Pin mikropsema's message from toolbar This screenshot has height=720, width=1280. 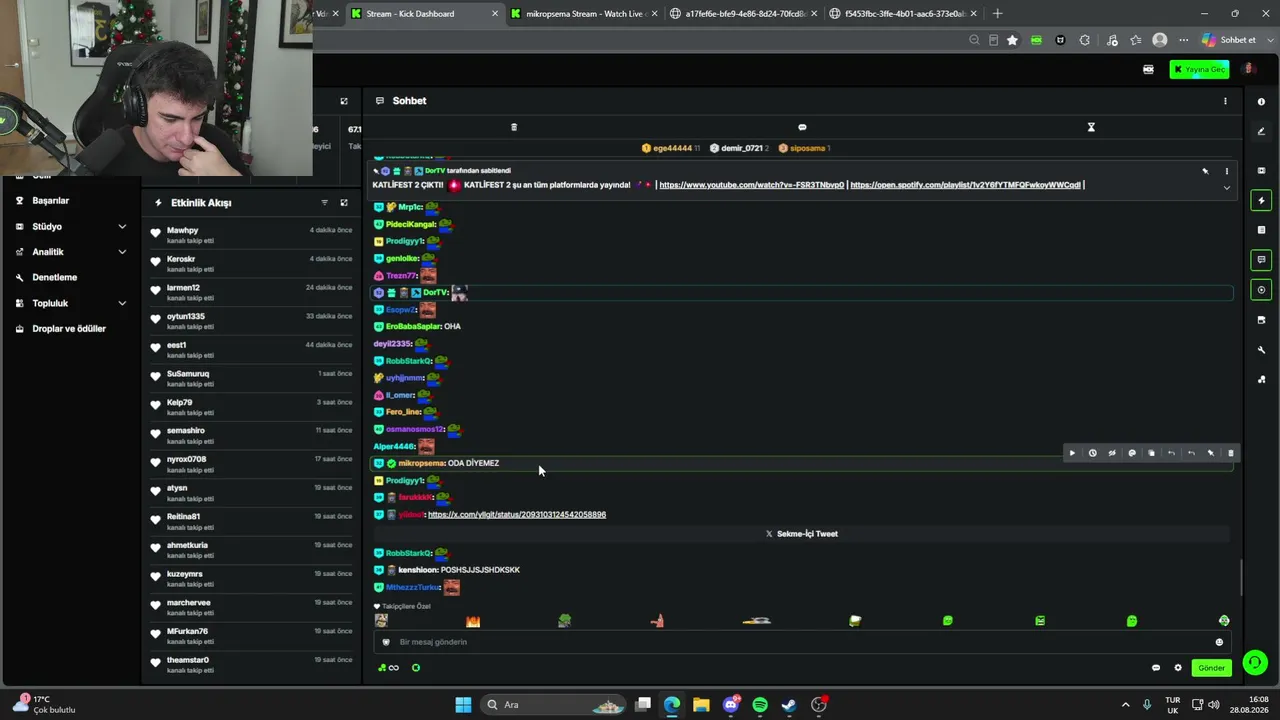coord(1211,453)
